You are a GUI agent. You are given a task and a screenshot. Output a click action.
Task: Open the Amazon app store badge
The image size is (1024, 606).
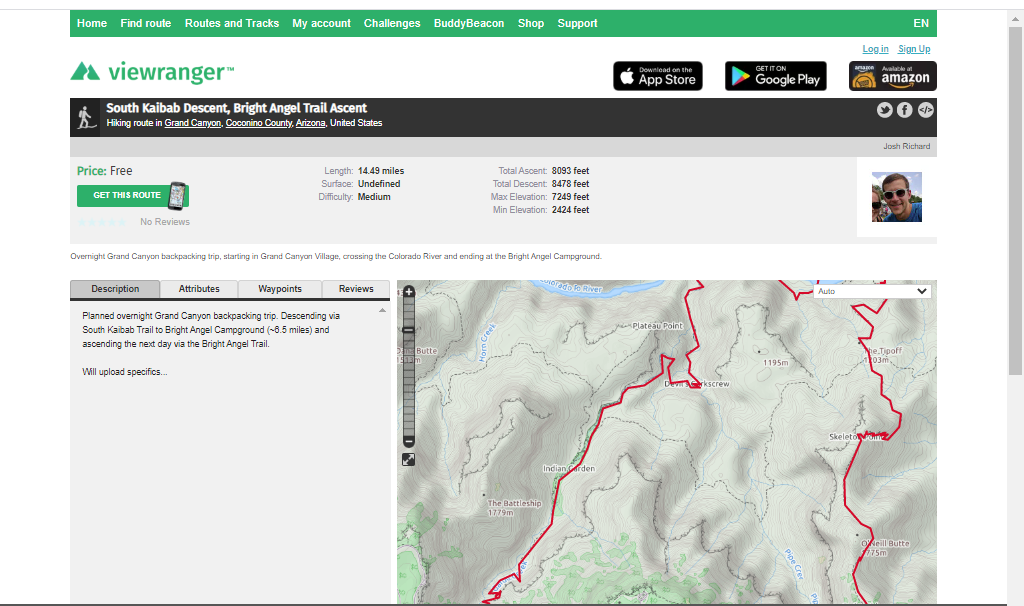click(x=893, y=76)
